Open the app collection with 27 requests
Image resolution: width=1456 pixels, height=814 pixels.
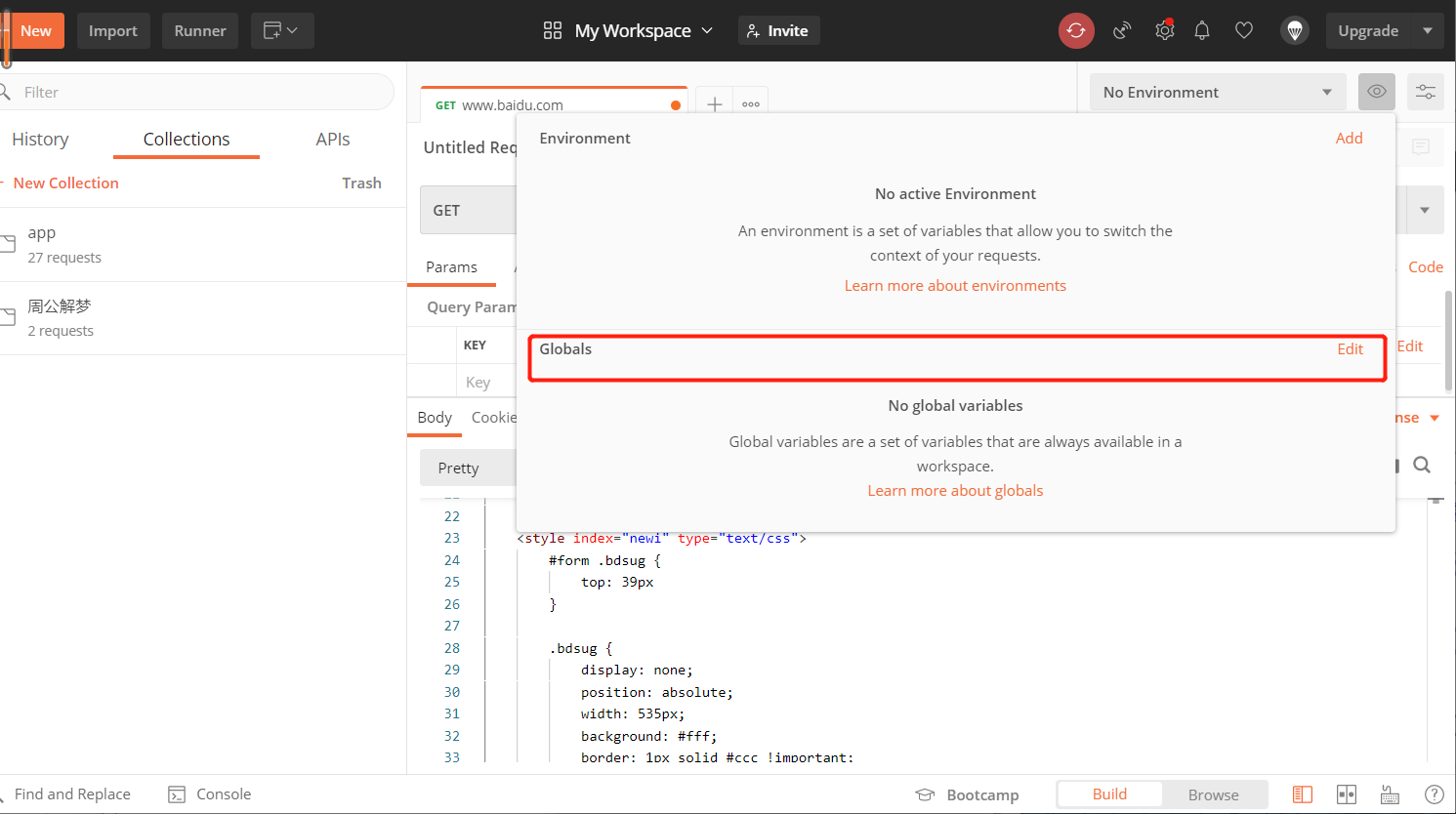tap(203, 244)
